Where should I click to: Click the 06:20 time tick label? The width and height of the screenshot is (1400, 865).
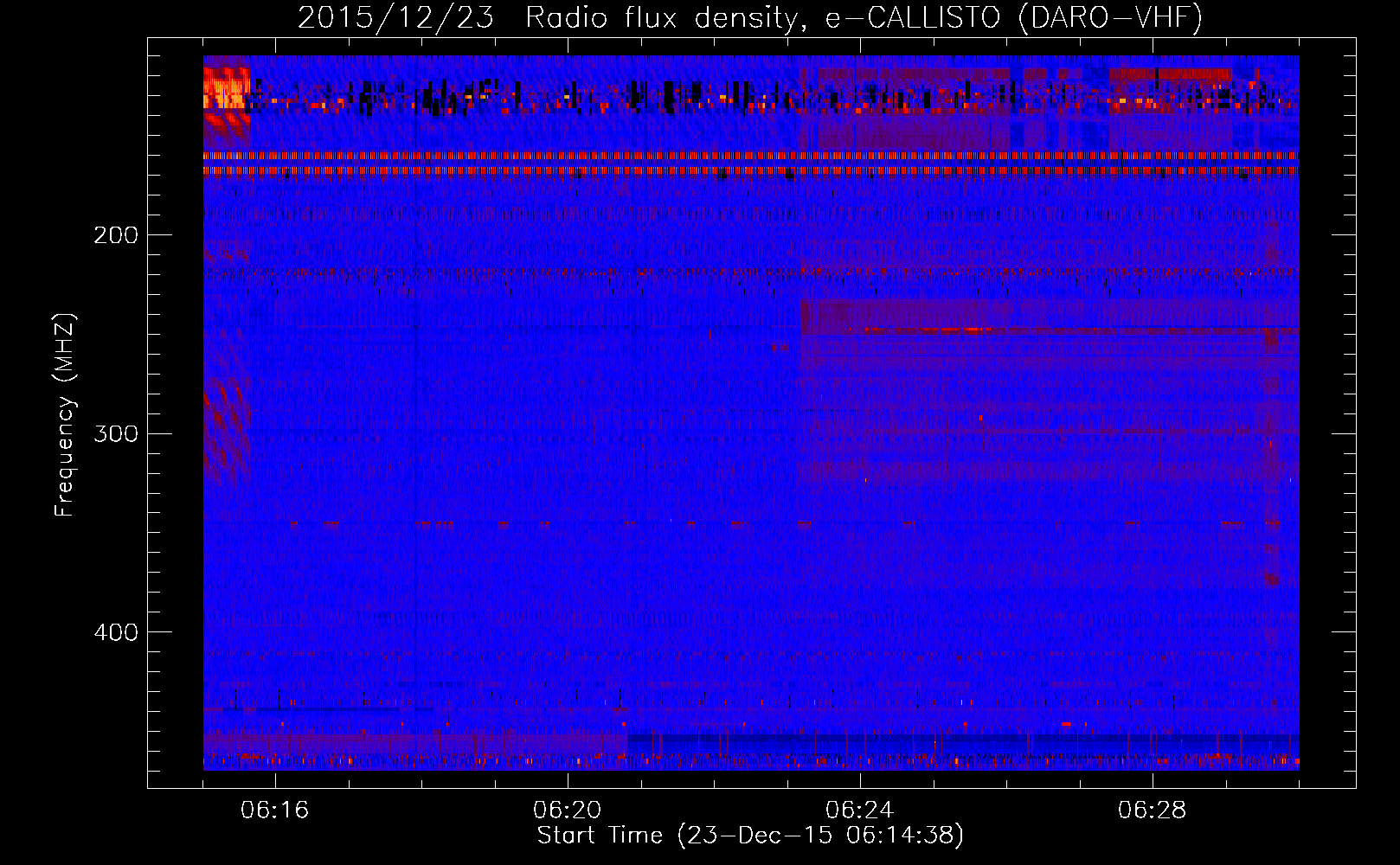(x=568, y=811)
